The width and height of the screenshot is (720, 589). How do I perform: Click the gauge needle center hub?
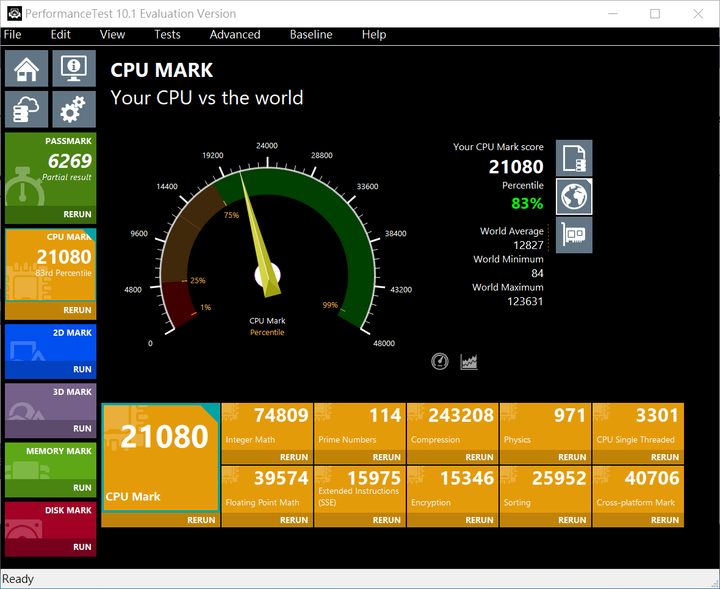(x=267, y=275)
